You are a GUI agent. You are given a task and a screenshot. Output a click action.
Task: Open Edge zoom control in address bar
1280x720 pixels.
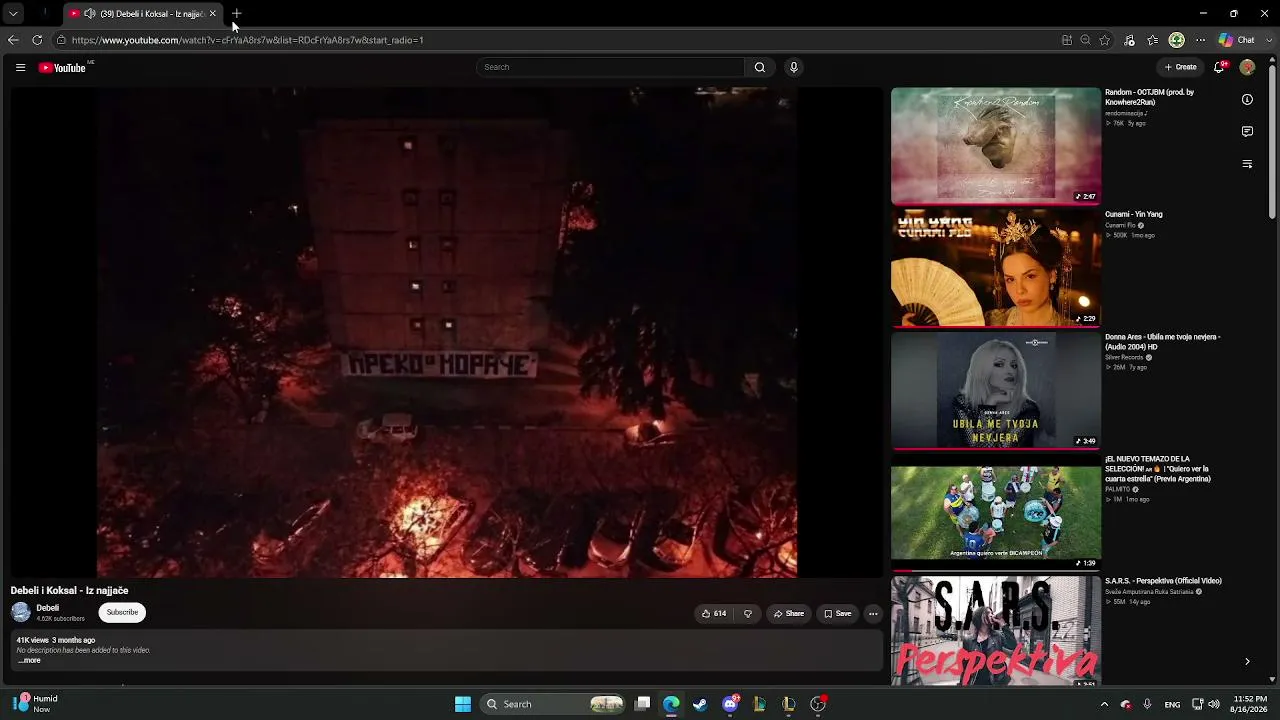[1086, 40]
